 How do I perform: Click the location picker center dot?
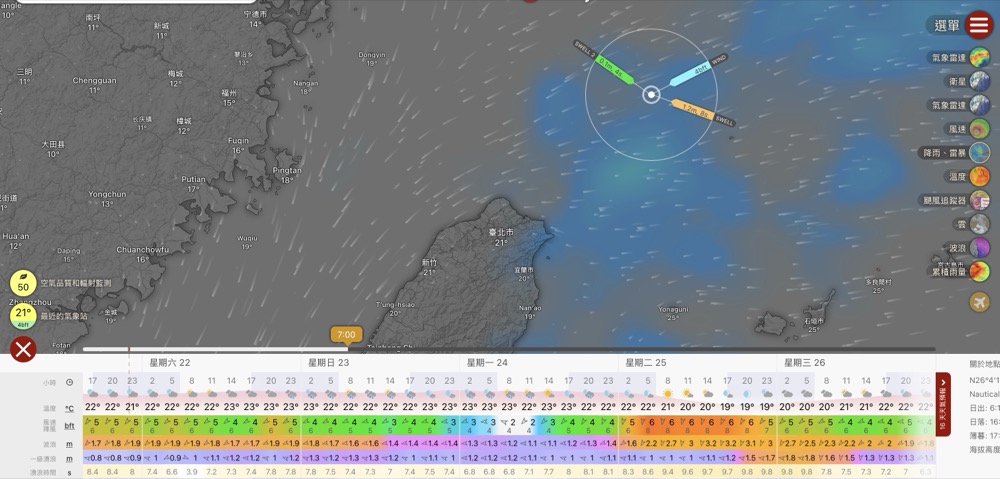(651, 95)
